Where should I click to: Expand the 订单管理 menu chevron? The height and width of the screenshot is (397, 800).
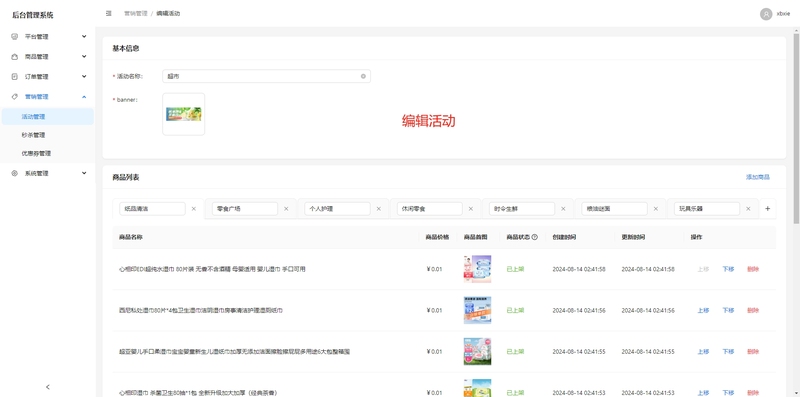coord(84,77)
